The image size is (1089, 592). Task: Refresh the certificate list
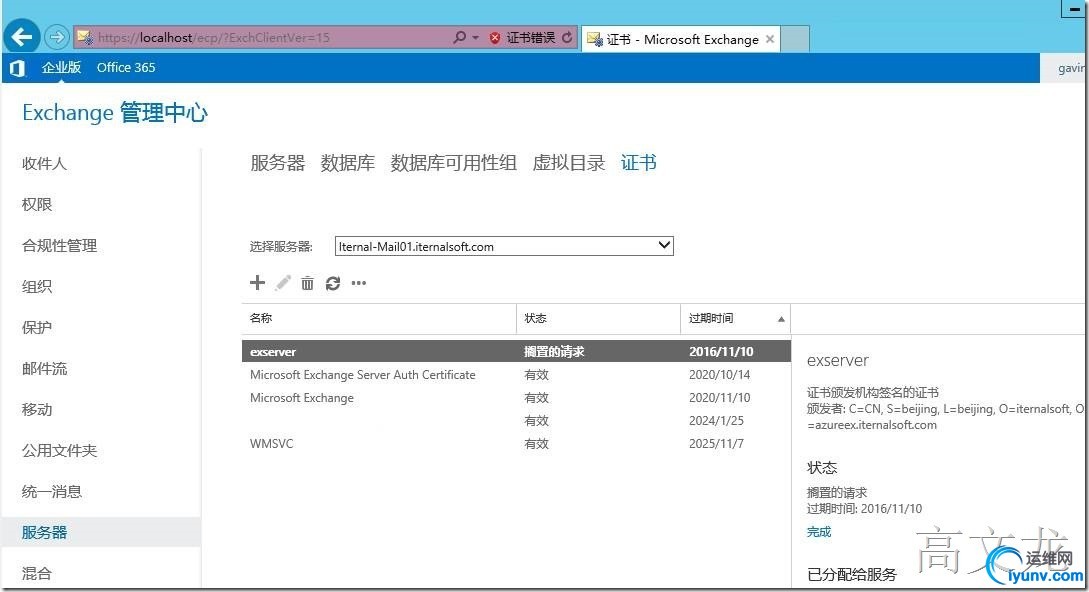[x=333, y=283]
